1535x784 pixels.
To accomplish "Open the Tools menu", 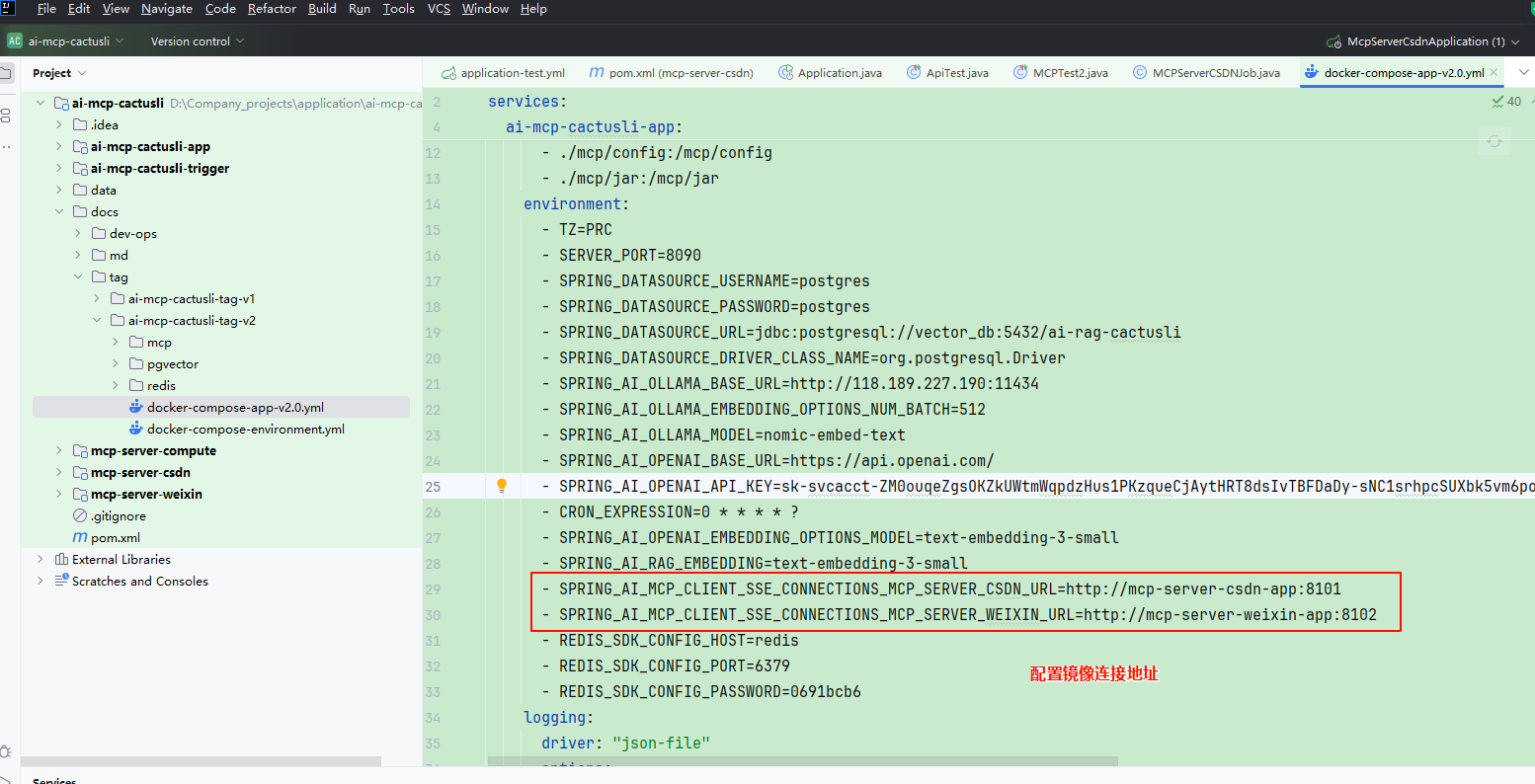I will coord(399,9).
